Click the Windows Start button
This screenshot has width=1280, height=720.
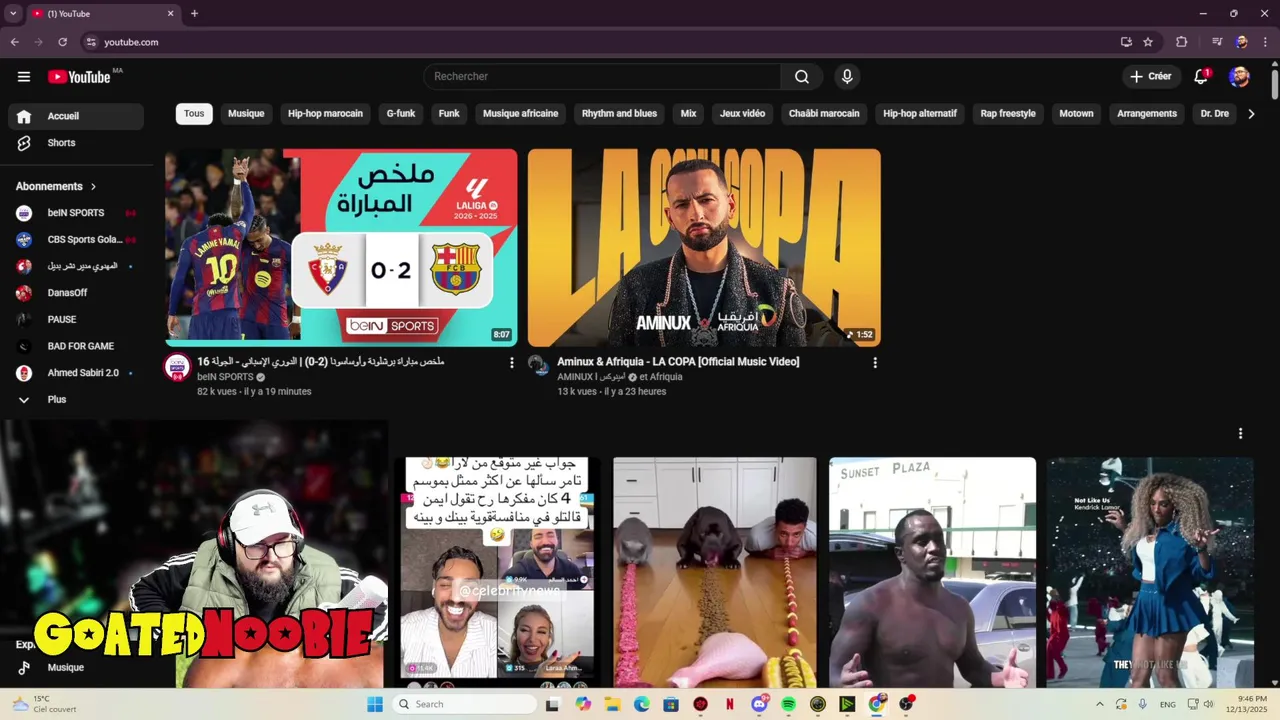click(x=375, y=704)
